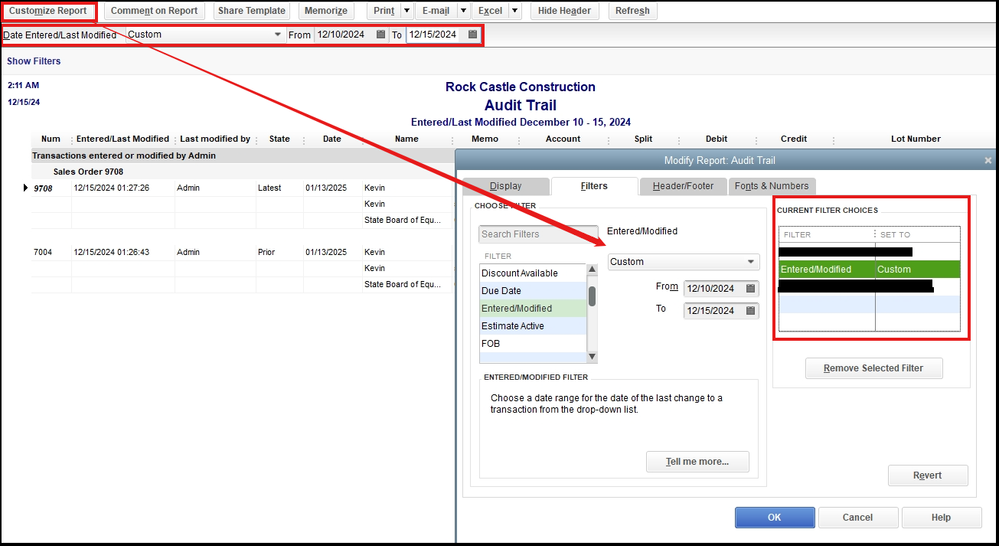
Task: Click the Lot Number column header
Action: pyautogui.click(x=916, y=139)
